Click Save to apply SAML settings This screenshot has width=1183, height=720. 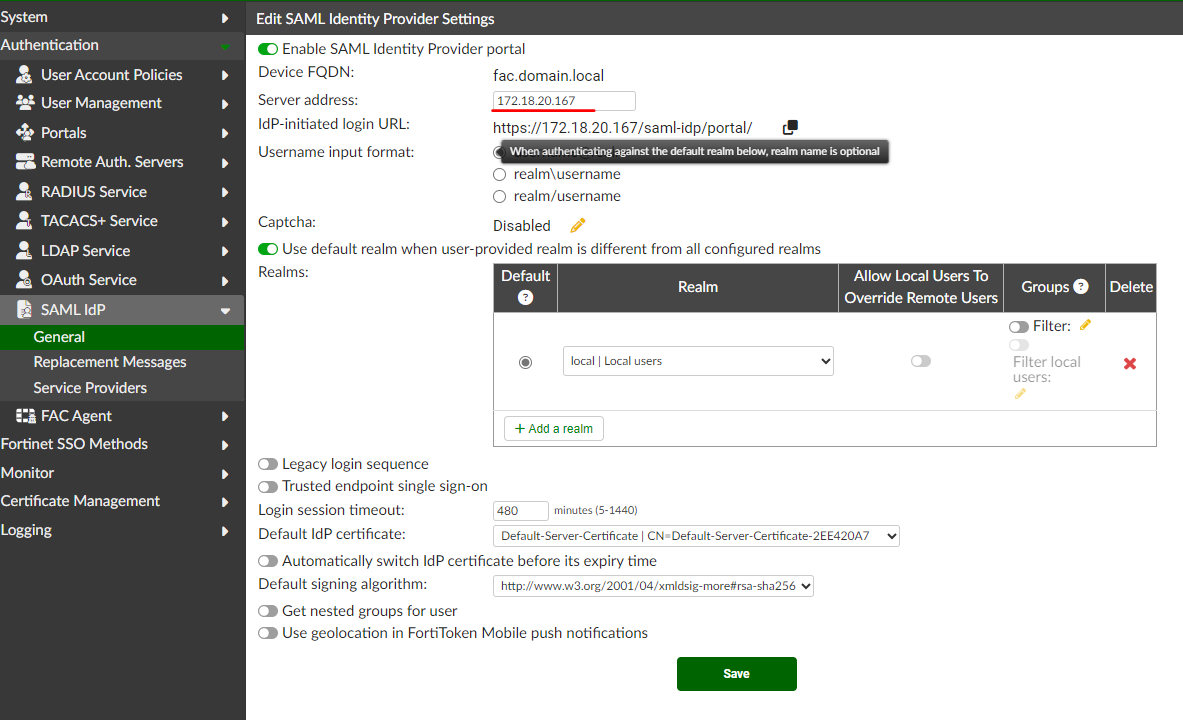pos(736,673)
